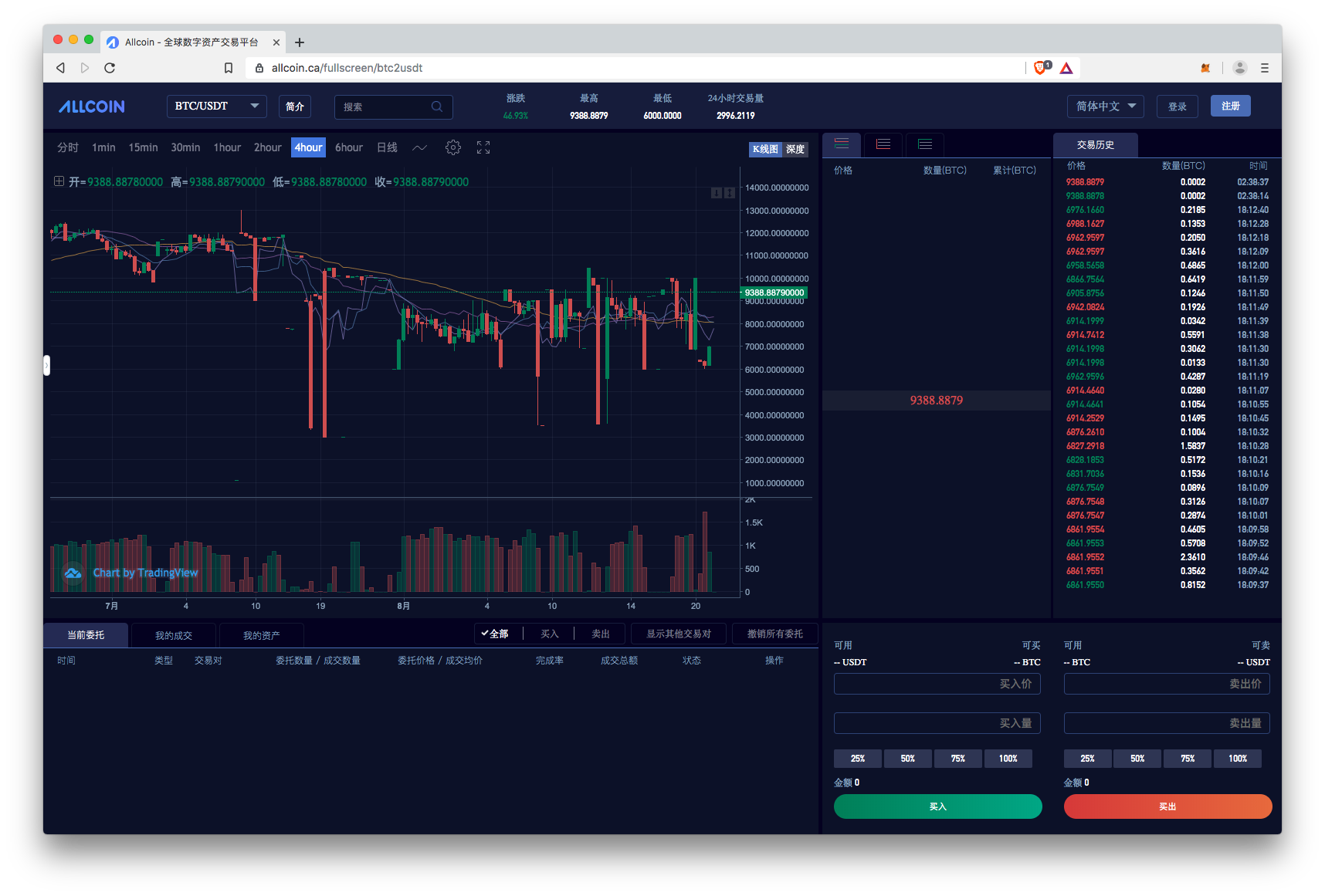Click the Allcoin logo
1325x896 pixels.
coord(91,107)
